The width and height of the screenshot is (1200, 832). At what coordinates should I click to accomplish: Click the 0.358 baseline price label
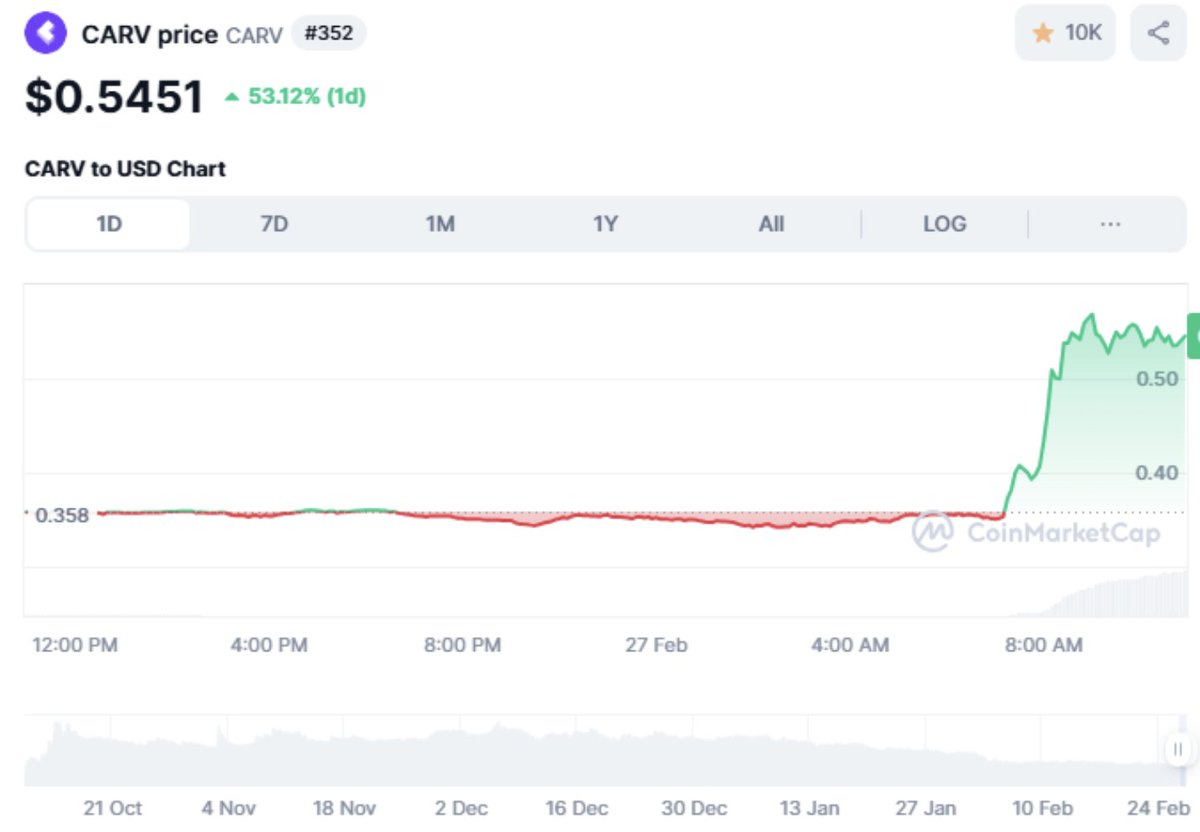(62, 515)
